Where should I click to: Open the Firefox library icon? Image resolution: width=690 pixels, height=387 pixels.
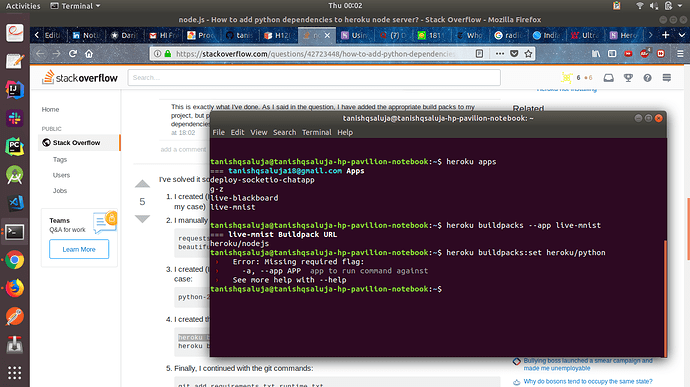point(596,54)
